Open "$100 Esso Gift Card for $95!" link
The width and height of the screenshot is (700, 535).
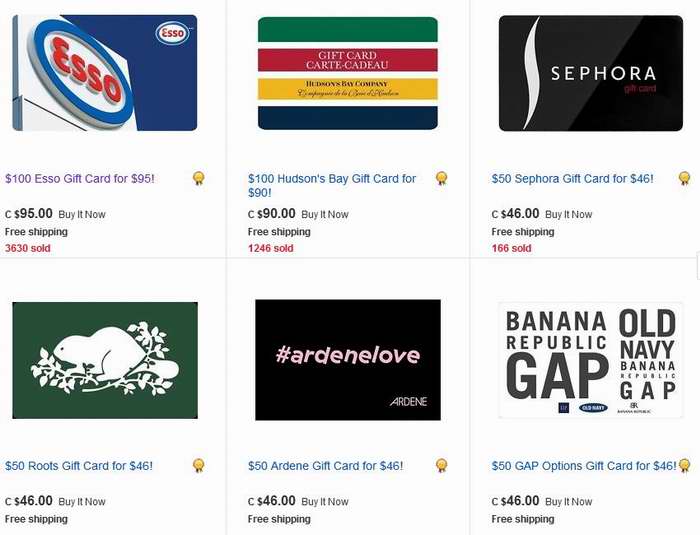point(80,179)
